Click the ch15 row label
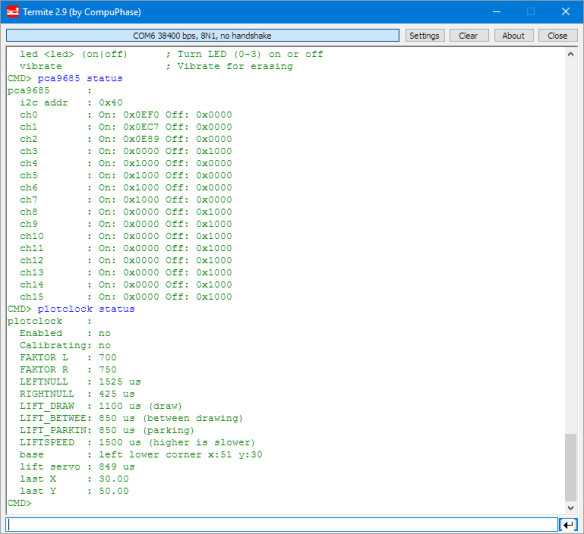584x534 pixels. point(32,297)
